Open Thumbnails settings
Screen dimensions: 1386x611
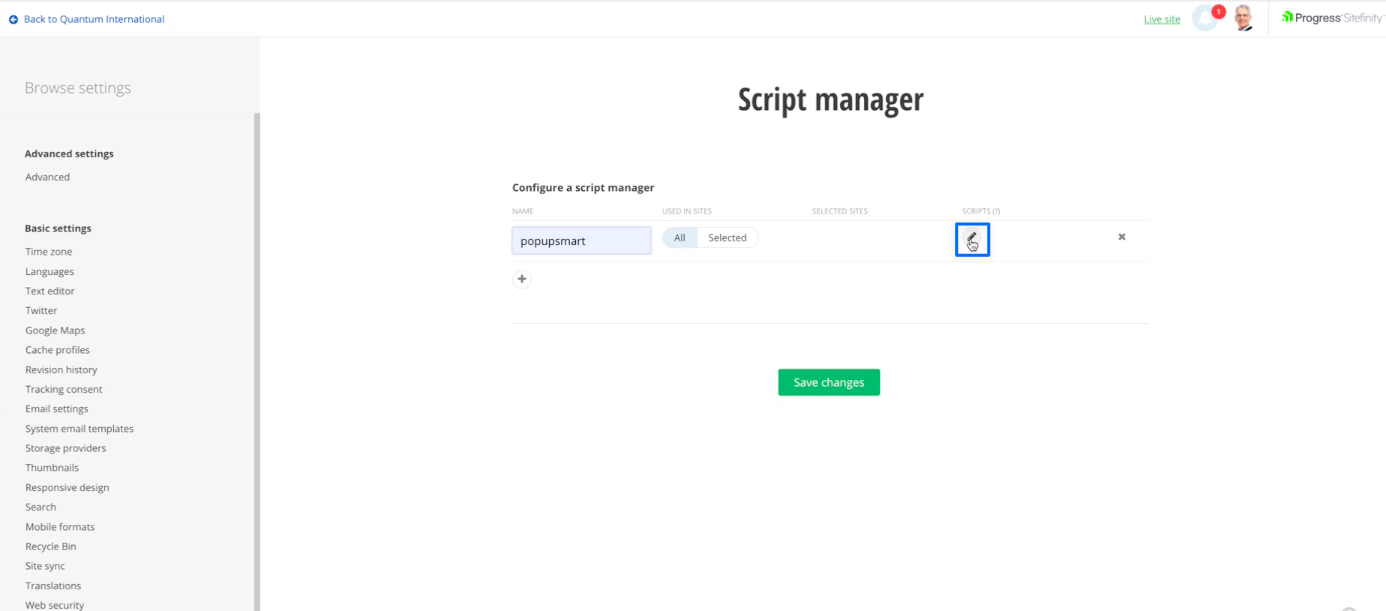tap(52, 468)
